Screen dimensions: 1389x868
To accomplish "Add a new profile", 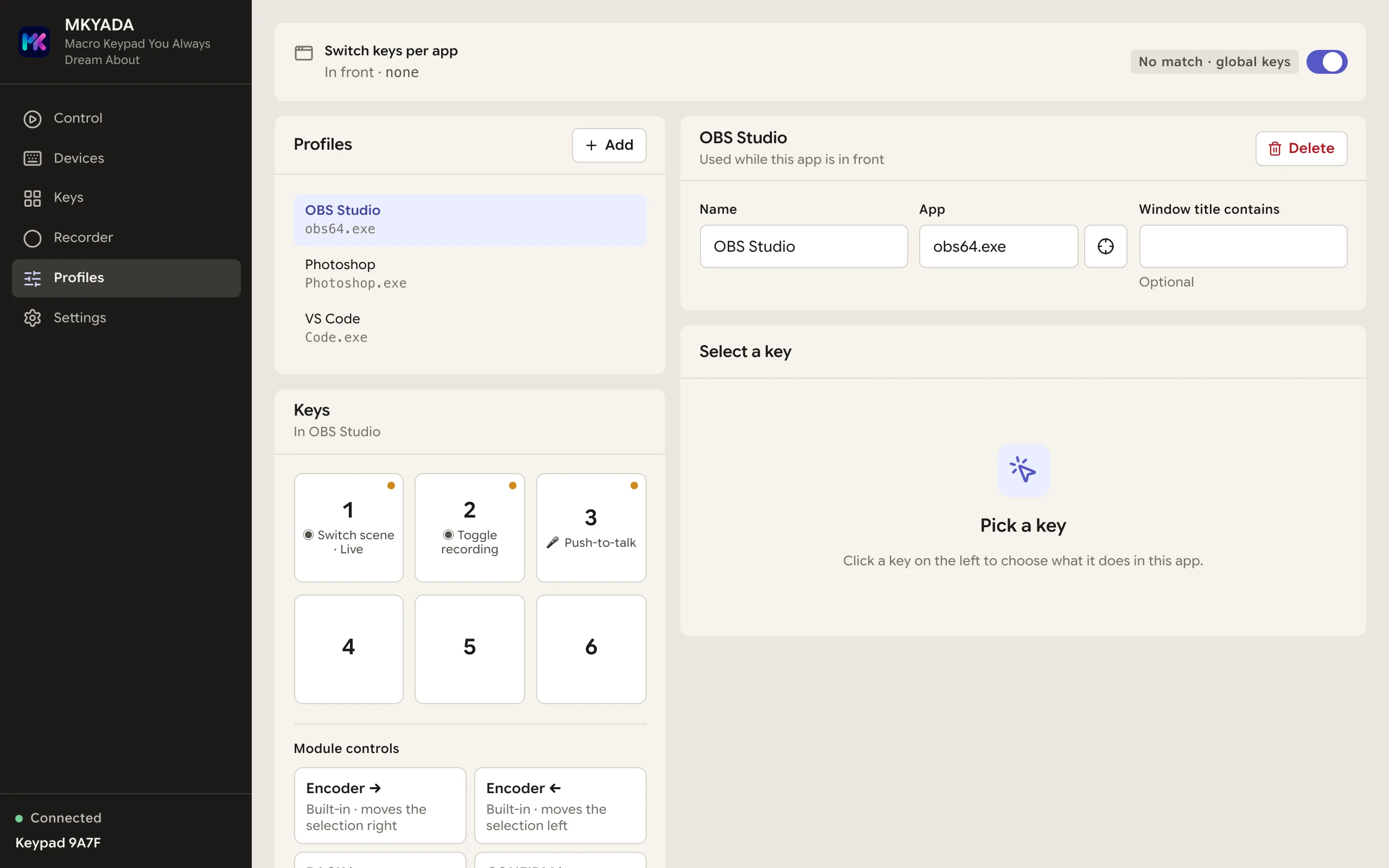I will click(609, 145).
